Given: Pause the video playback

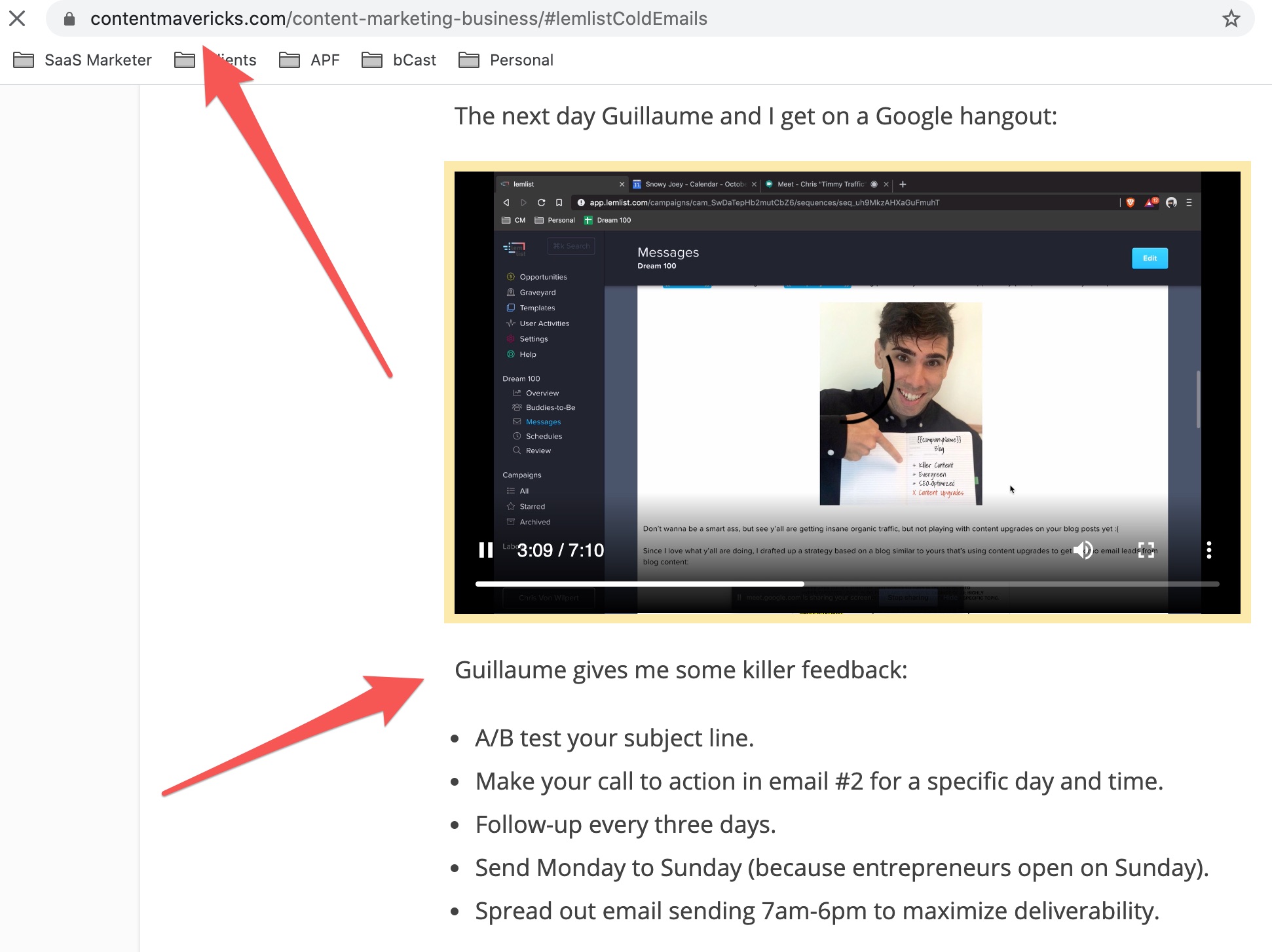Looking at the screenshot, I should point(485,550).
